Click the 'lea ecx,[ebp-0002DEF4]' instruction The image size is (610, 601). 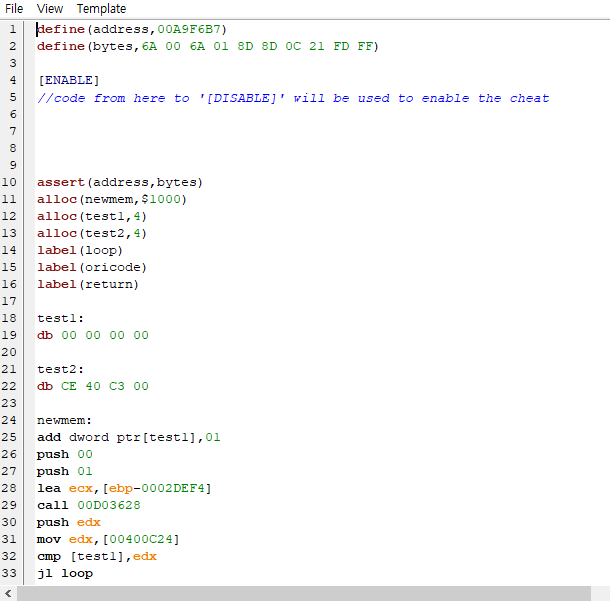tap(123, 488)
